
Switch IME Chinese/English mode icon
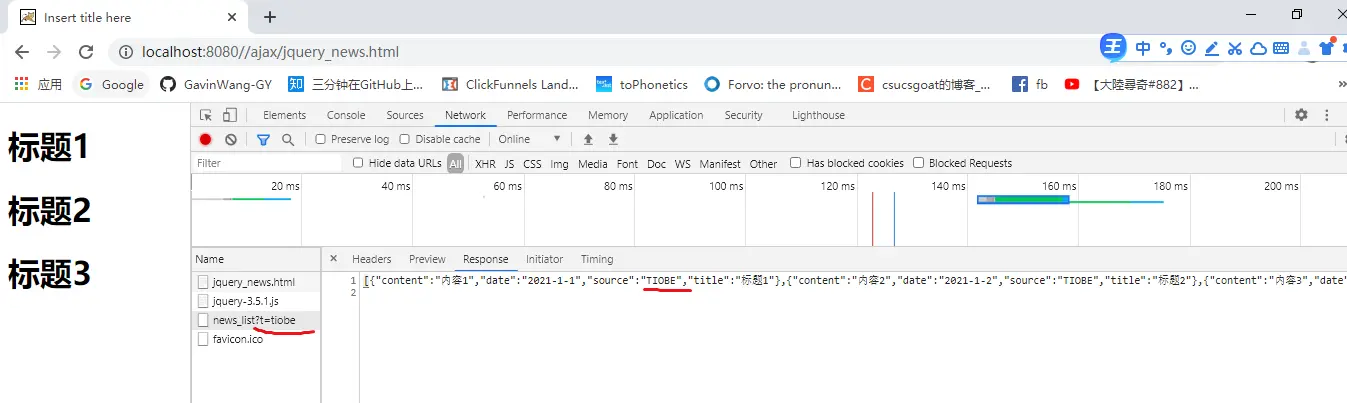tap(1143, 47)
